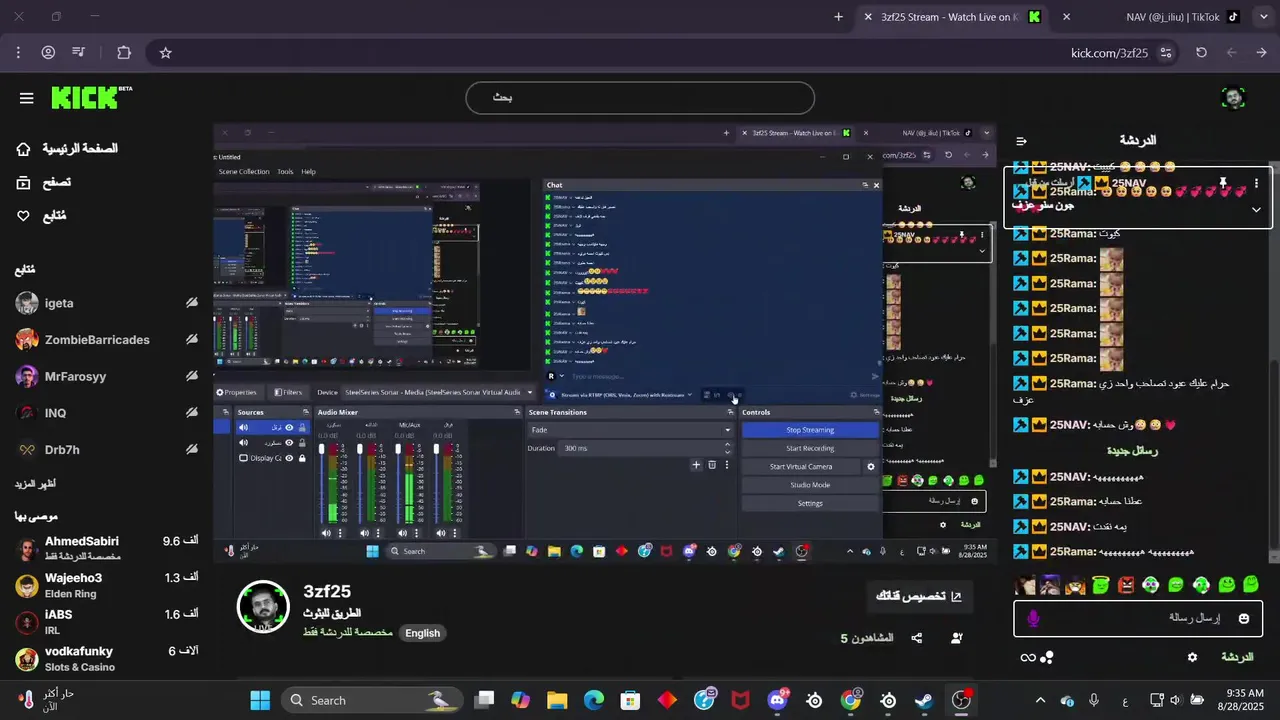The image size is (1280, 720).
Task: Open browser three-dot menu
Action: pos(18,53)
